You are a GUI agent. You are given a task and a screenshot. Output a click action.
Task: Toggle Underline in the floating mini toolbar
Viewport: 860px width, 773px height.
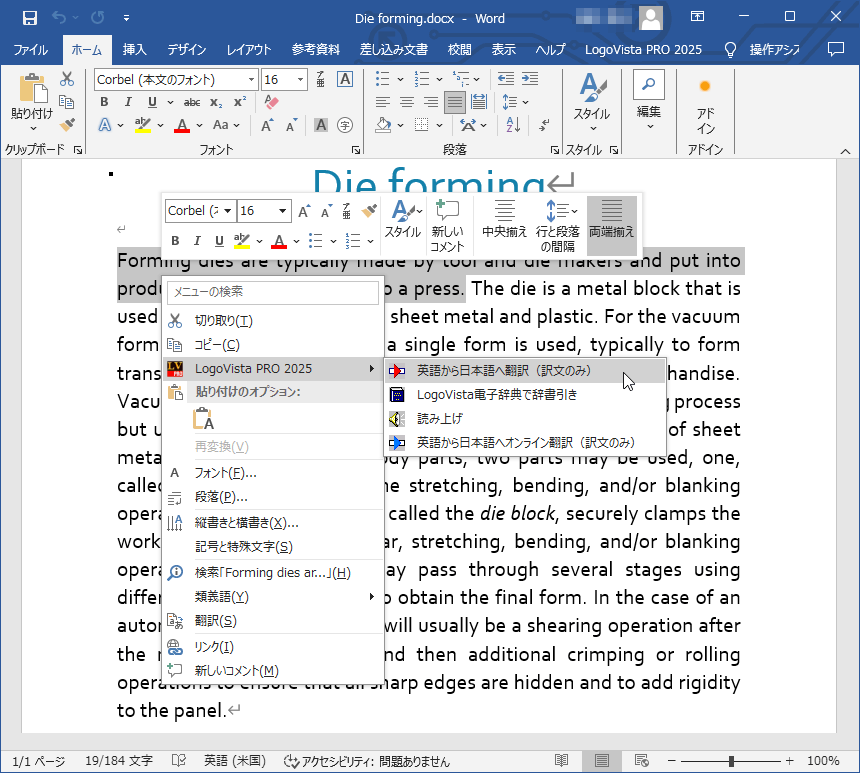pos(219,240)
